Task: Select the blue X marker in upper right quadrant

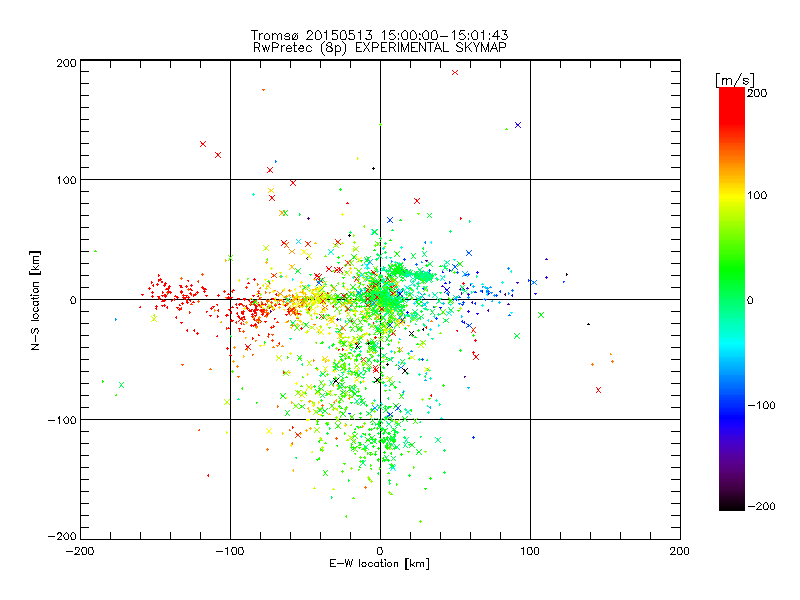Action: click(x=518, y=125)
